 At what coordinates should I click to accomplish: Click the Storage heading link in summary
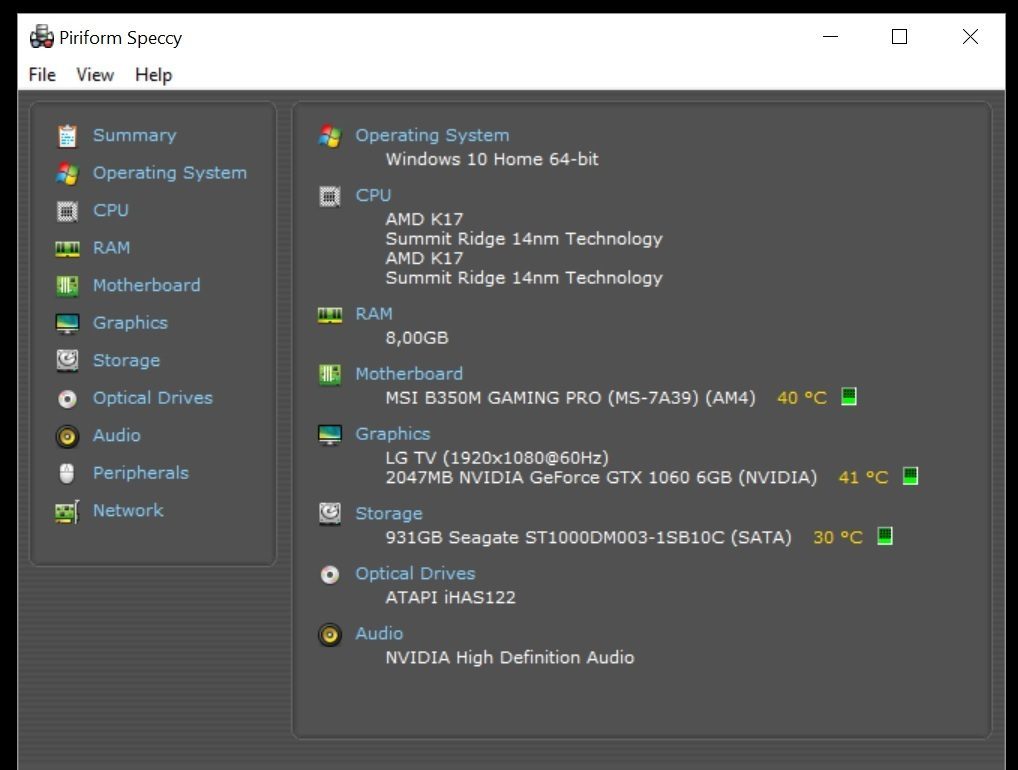(x=389, y=514)
